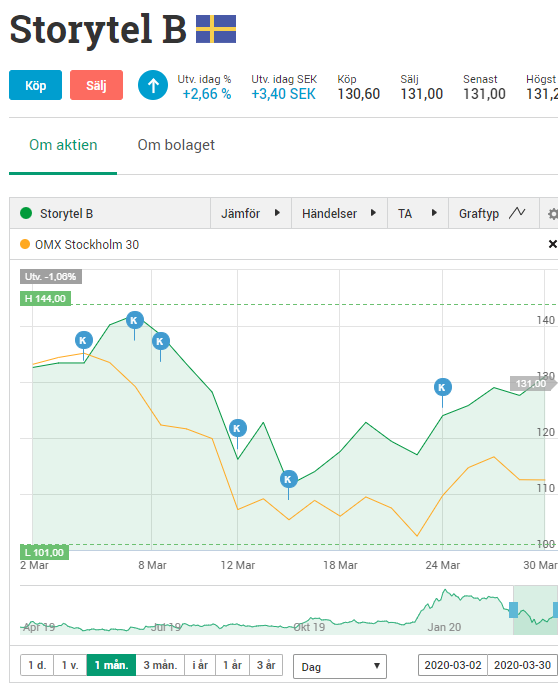Viewport: 558px width, 688px height.
Task: Select the 1 v. time range
Action: (x=70, y=665)
